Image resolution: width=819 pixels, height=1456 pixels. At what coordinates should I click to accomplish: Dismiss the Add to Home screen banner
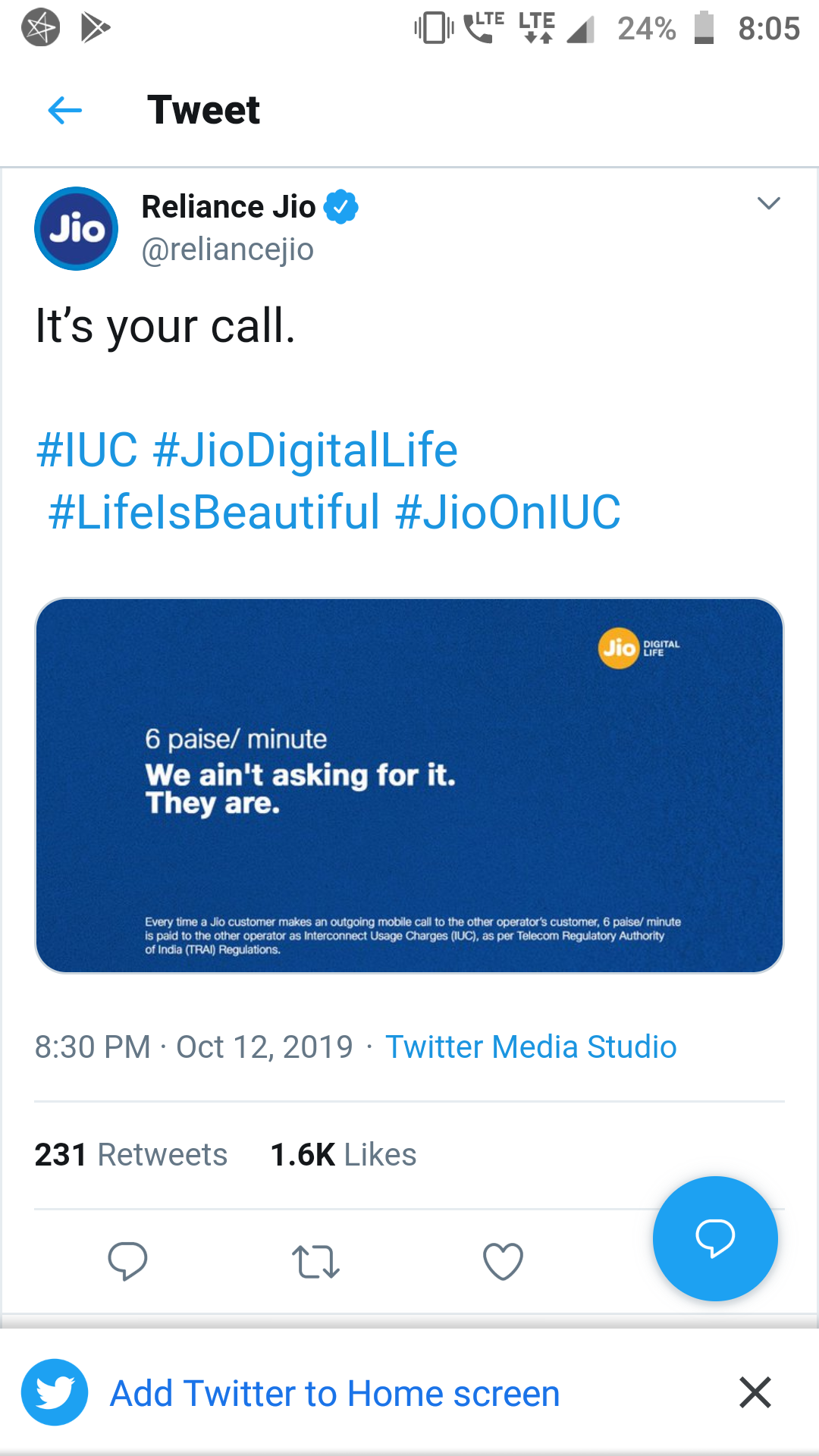tap(755, 1392)
